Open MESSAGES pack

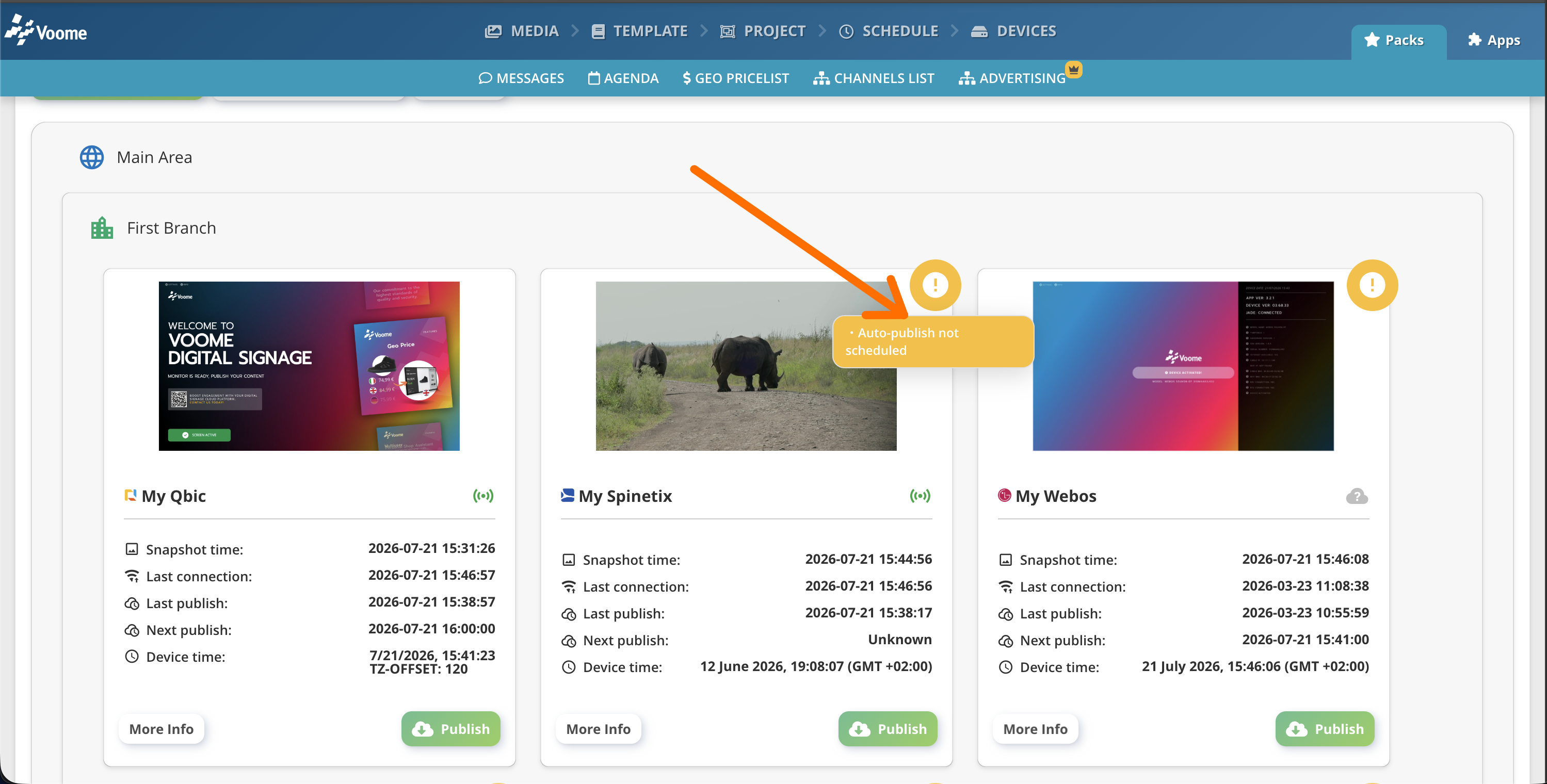521,78
